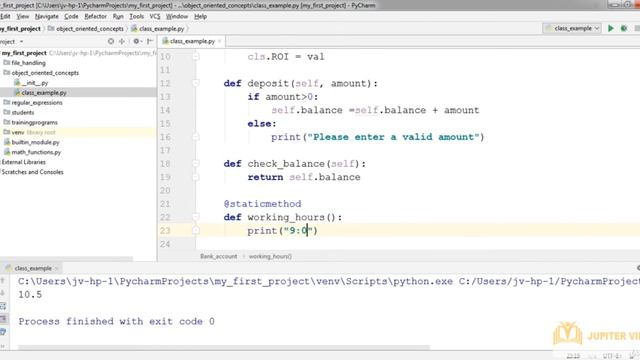
Task: Collapse the fold marker at line 18
Action: click(x=196, y=164)
